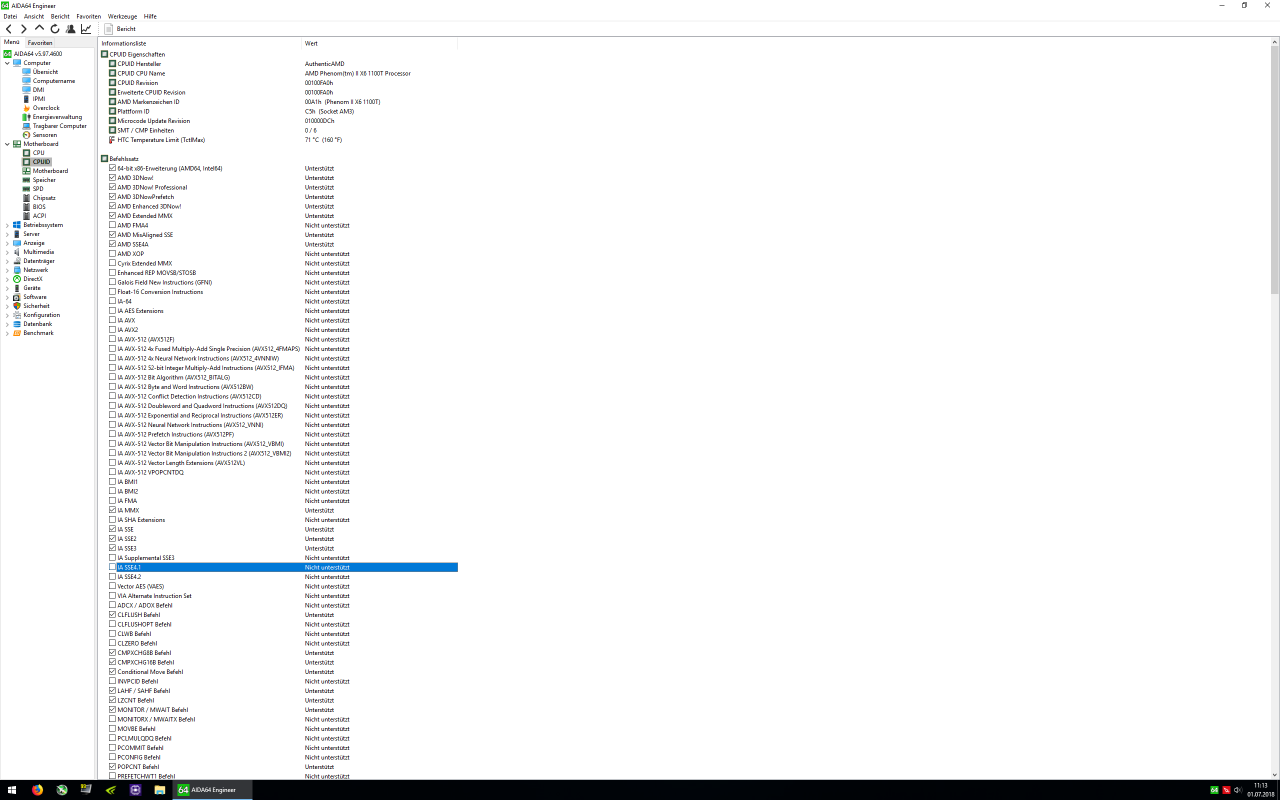The image size is (1280, 800).
Task: Switch to the Menü sidebar tab
Action: click(12, 43)
